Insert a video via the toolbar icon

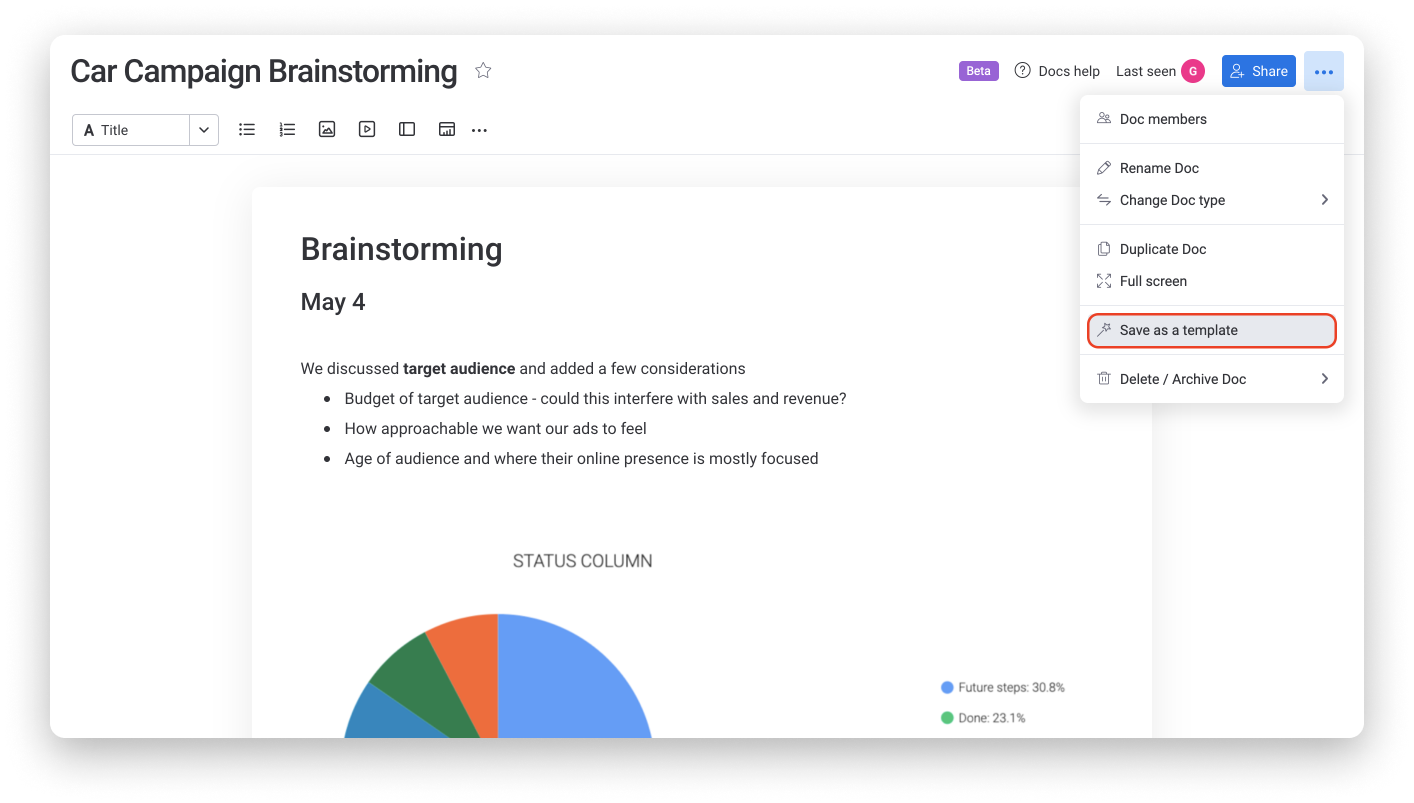367,129
